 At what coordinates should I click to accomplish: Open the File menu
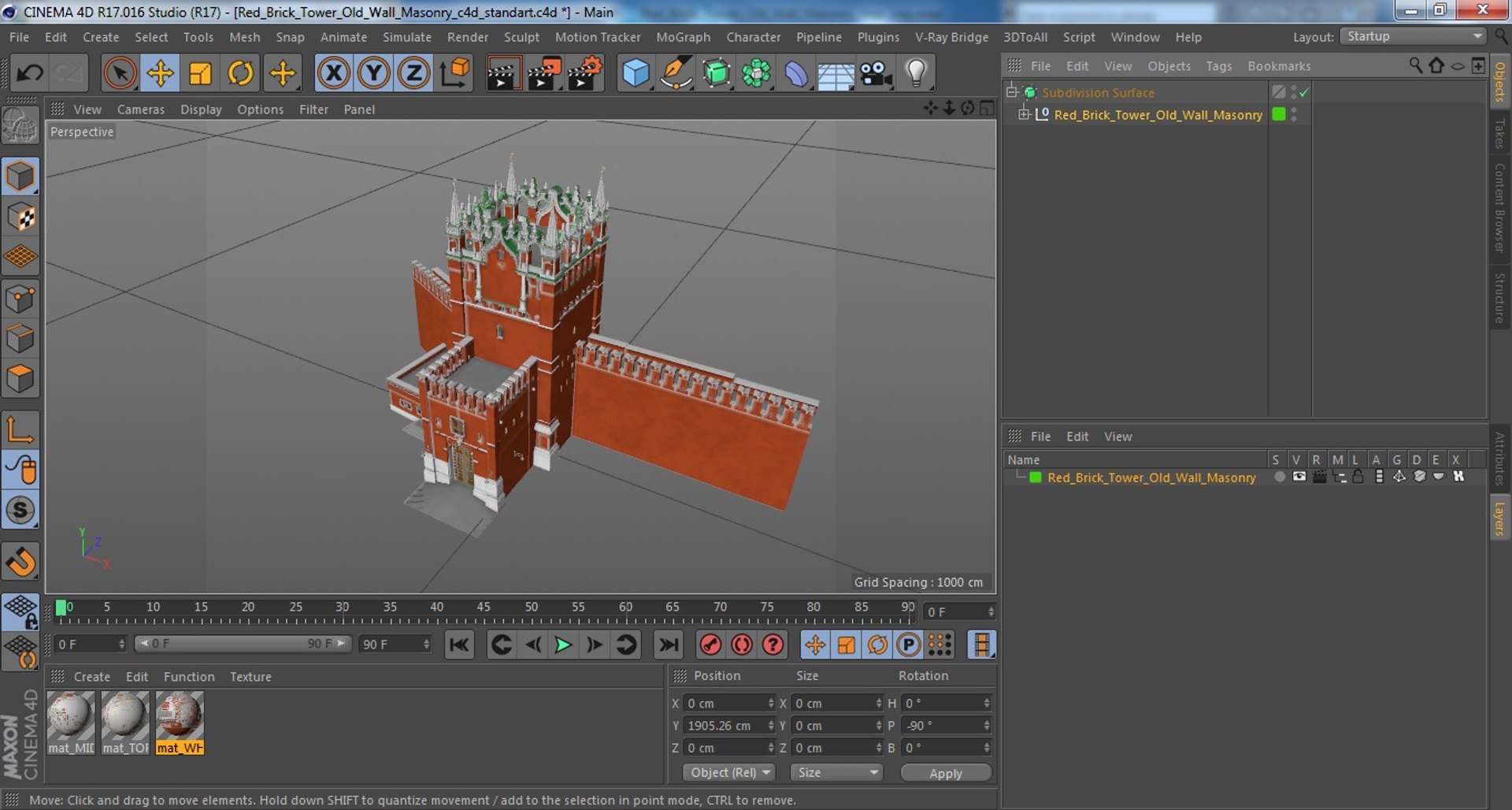(19, 37)
